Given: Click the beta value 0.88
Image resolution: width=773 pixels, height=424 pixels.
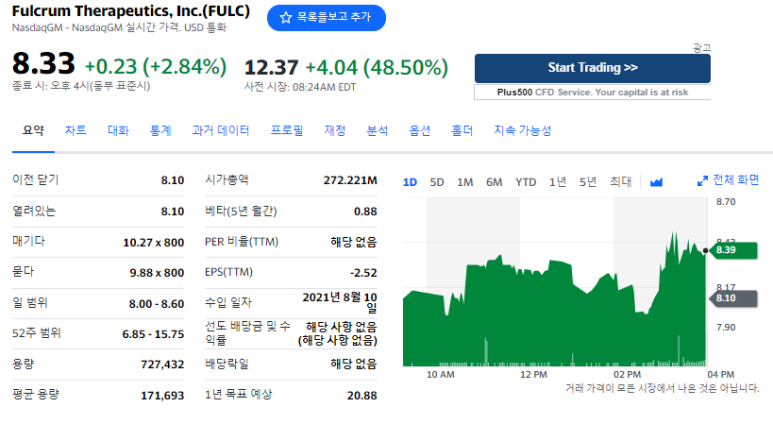Looking at the screenshot, I should pos(365,212).
